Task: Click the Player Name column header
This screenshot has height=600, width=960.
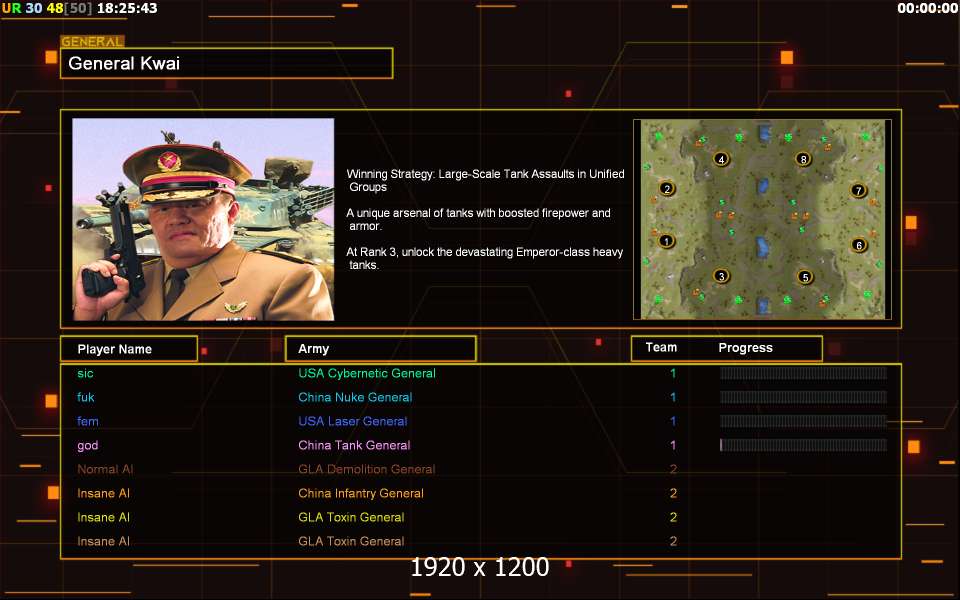Action: pyautogui.click(x=129, y=349)
